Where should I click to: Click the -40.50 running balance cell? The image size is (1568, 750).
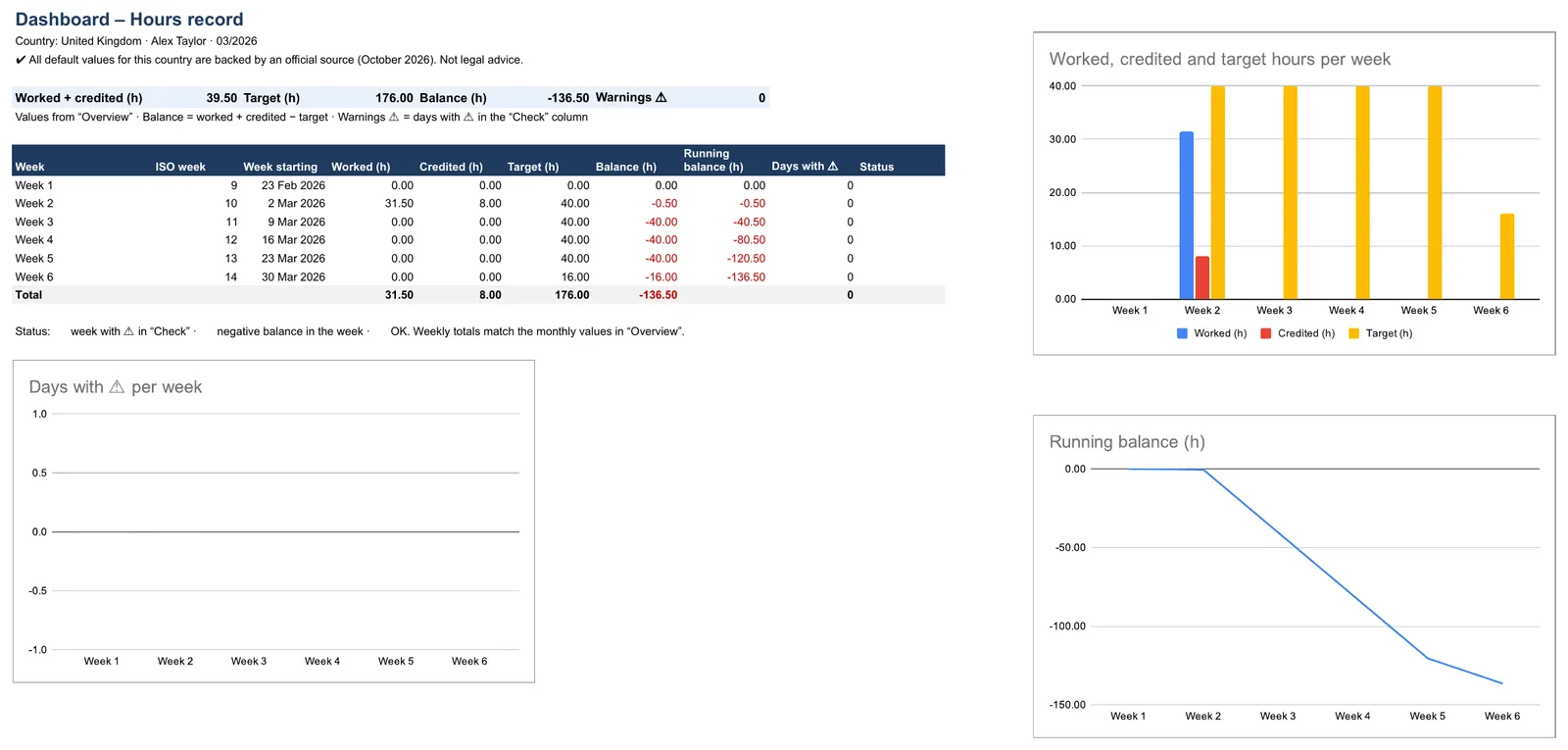click(750, 223)
